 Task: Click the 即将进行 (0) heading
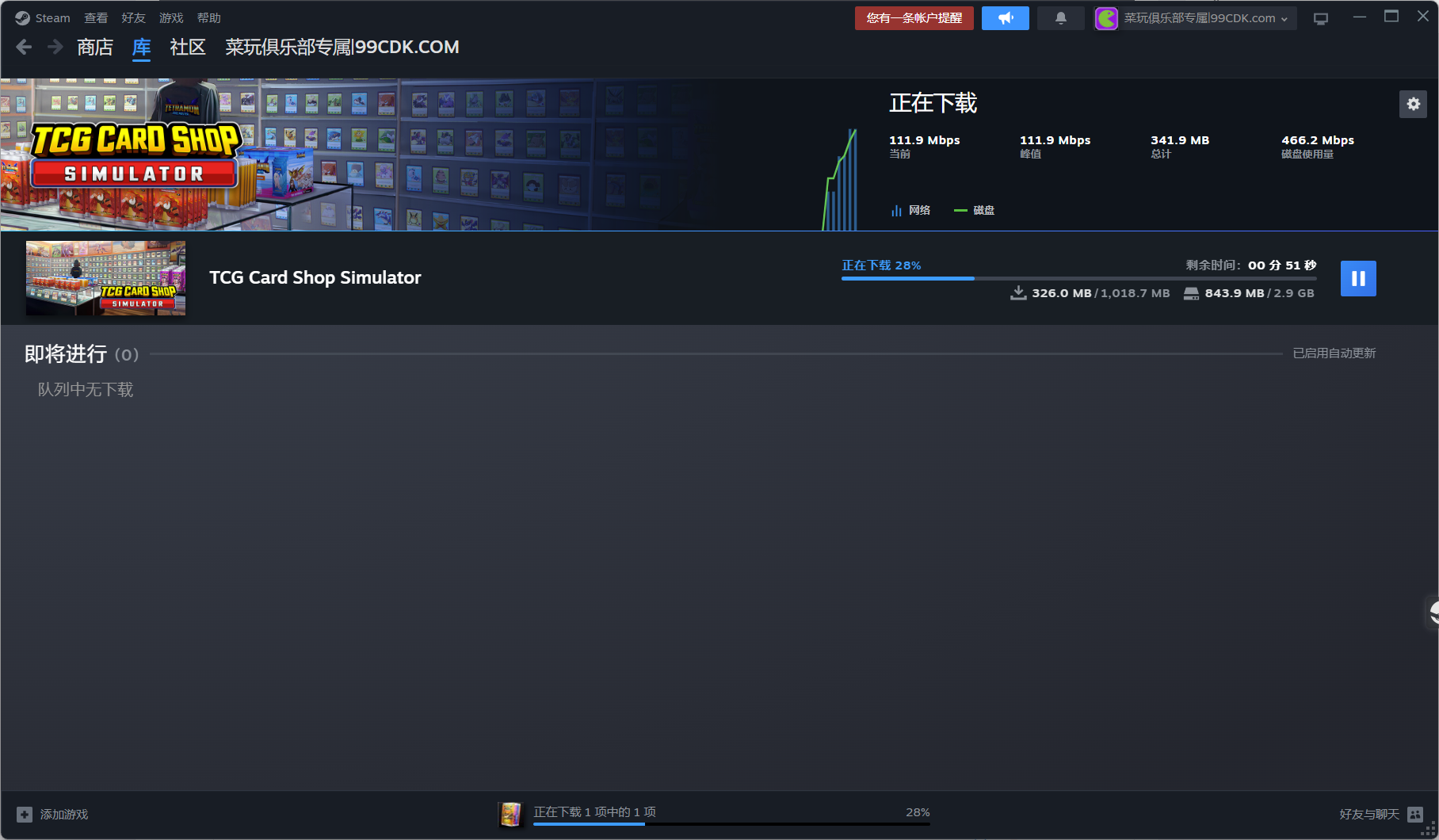coord(82,354)
